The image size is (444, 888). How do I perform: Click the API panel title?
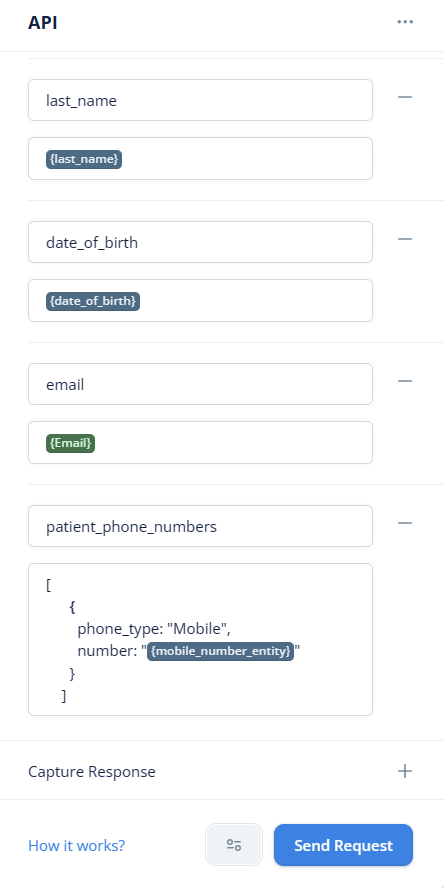42,23
